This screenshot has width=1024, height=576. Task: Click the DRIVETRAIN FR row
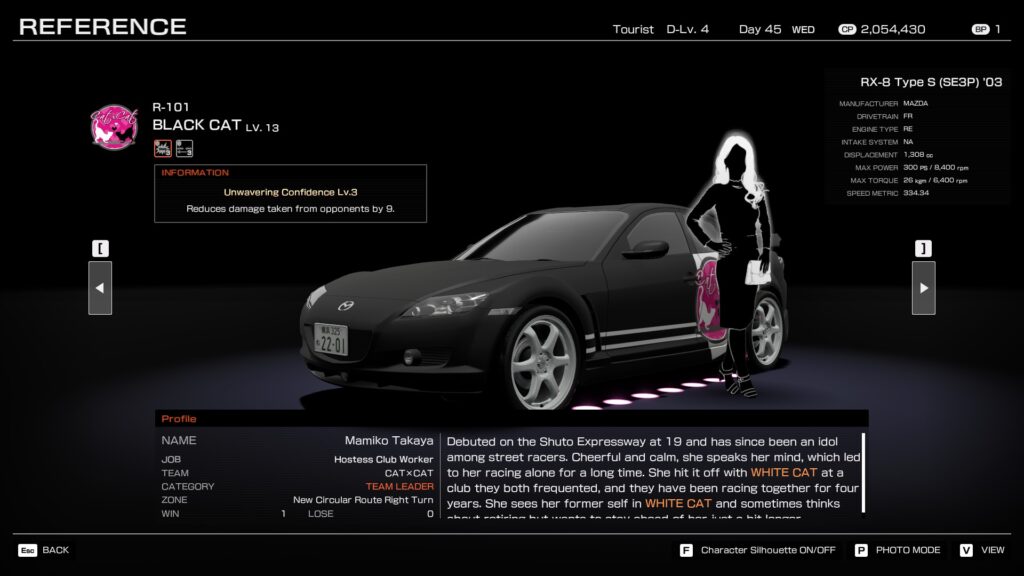click(x=884, y=116)
